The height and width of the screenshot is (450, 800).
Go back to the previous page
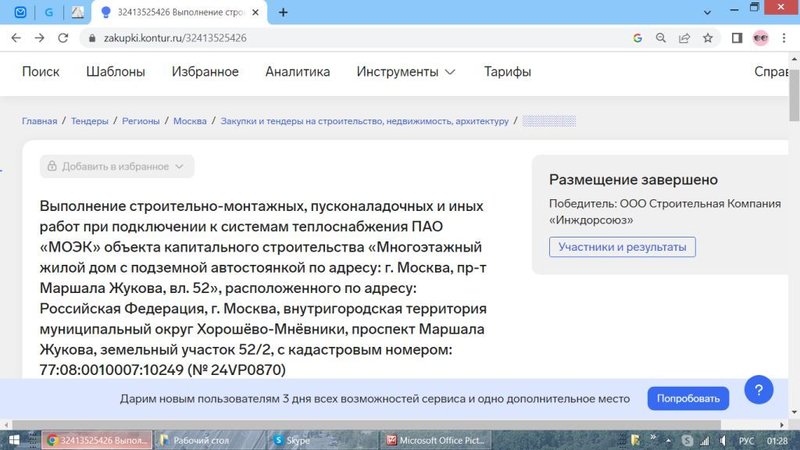(16, 38)
